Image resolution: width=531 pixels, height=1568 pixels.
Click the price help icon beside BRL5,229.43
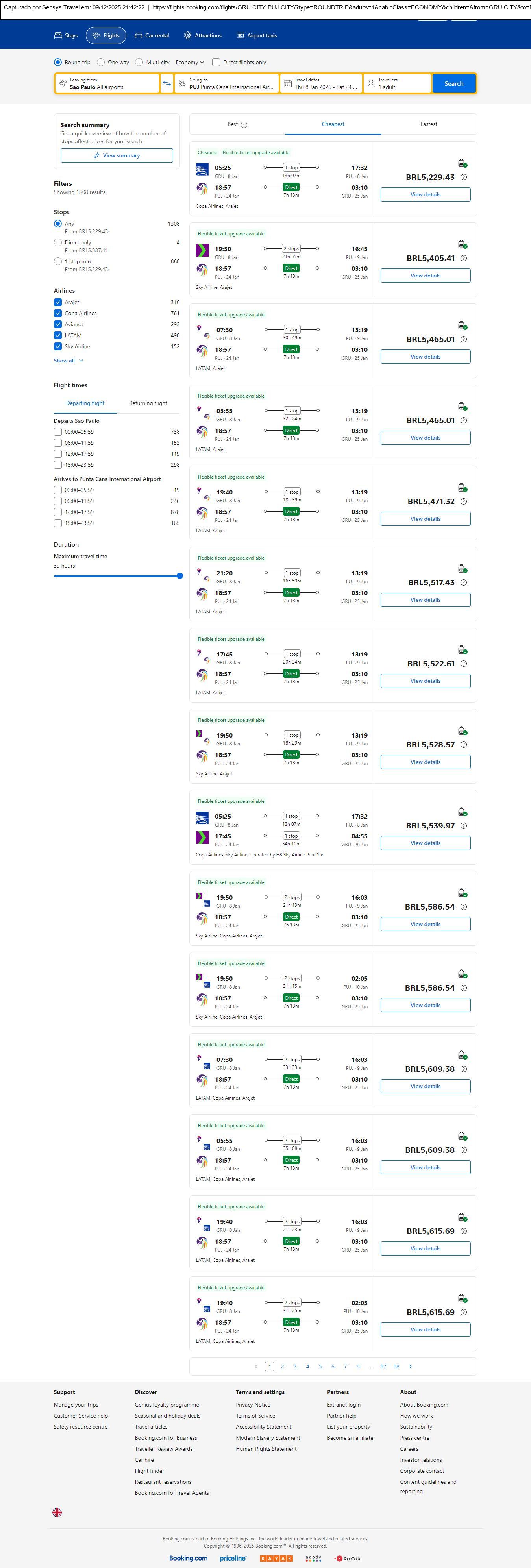coord(463,177)
